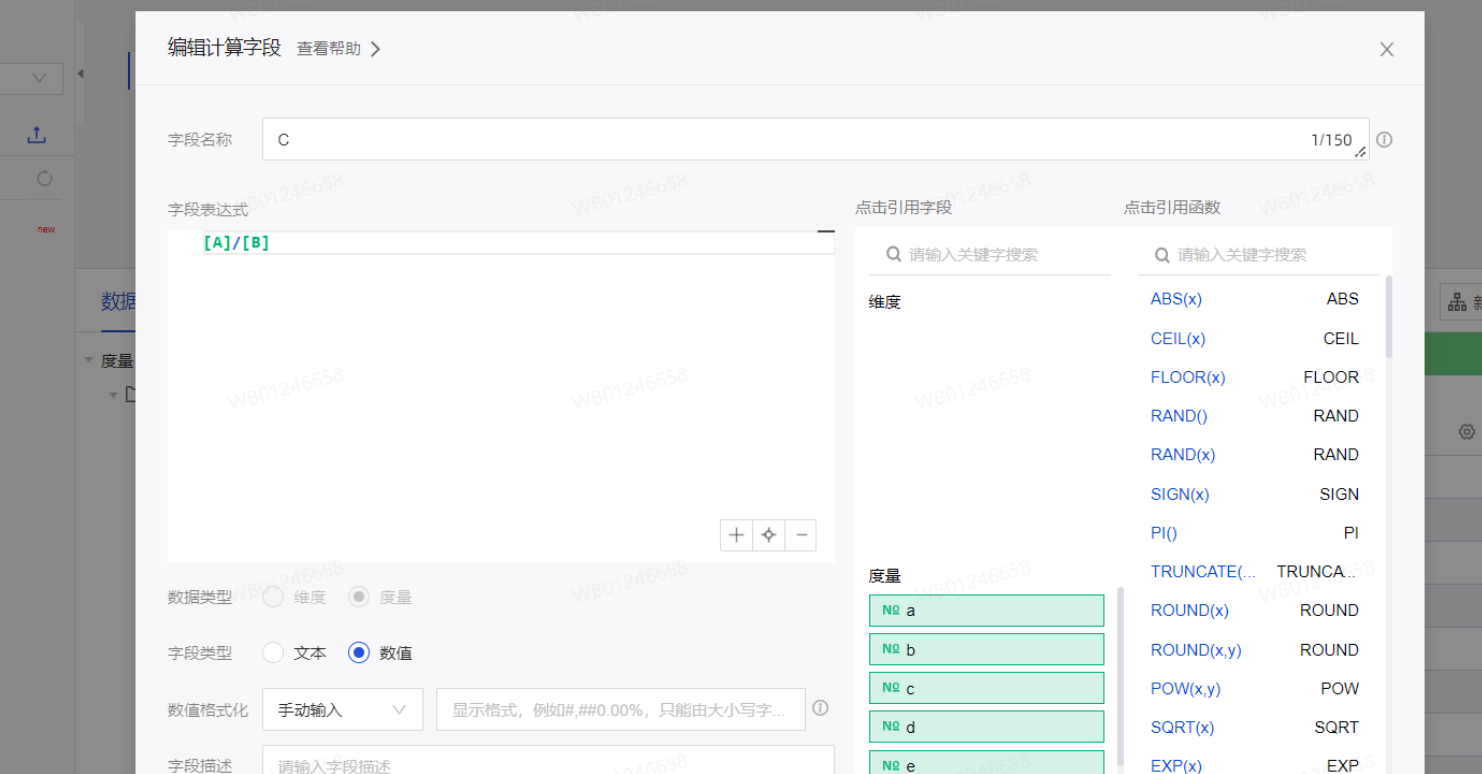1482x774 pixels.
Task: Click the upload icon in left sidebar
Action: [37, 135]
